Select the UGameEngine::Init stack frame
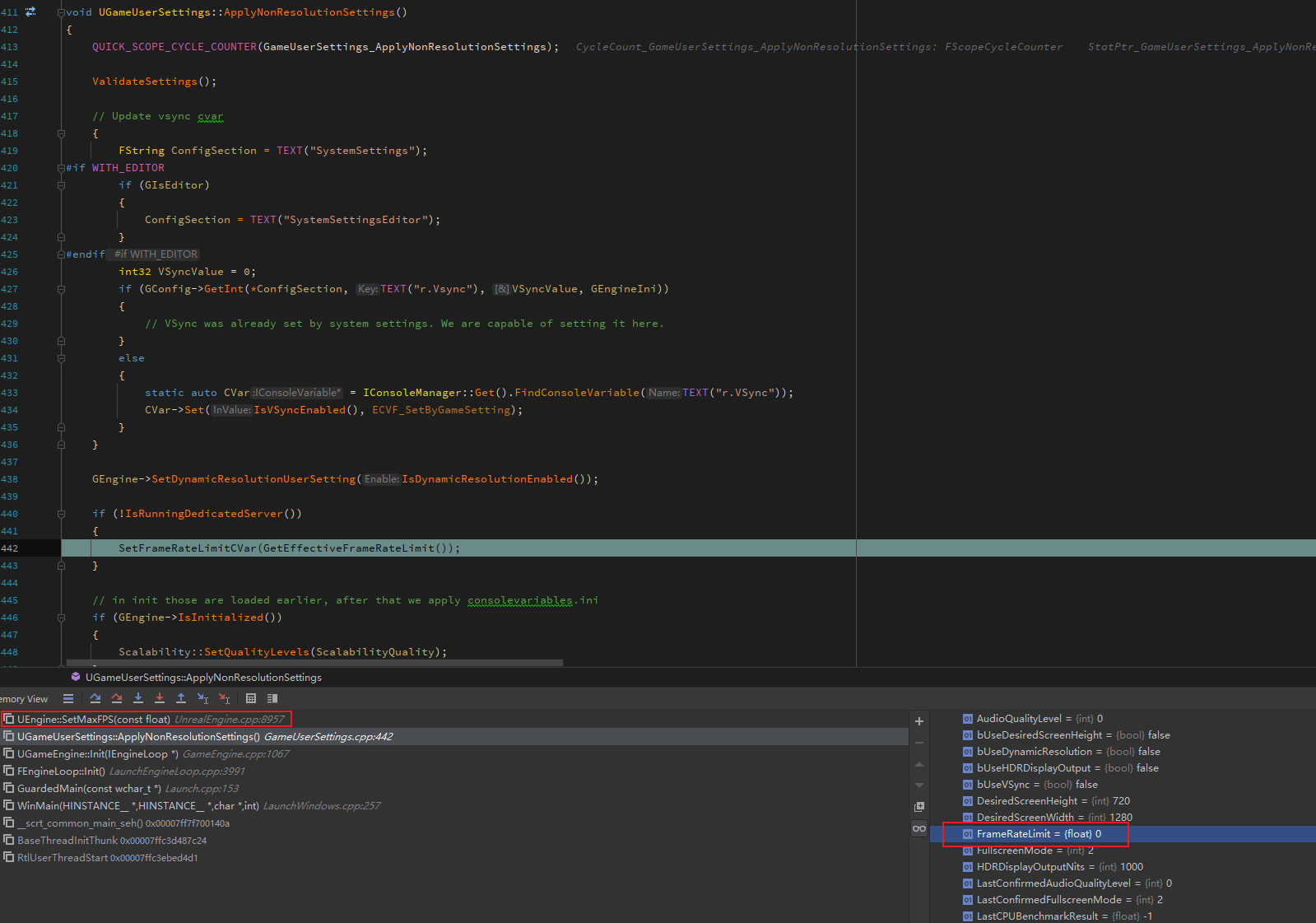This screenshot has height=923, width=1316. tap(454, 754)
